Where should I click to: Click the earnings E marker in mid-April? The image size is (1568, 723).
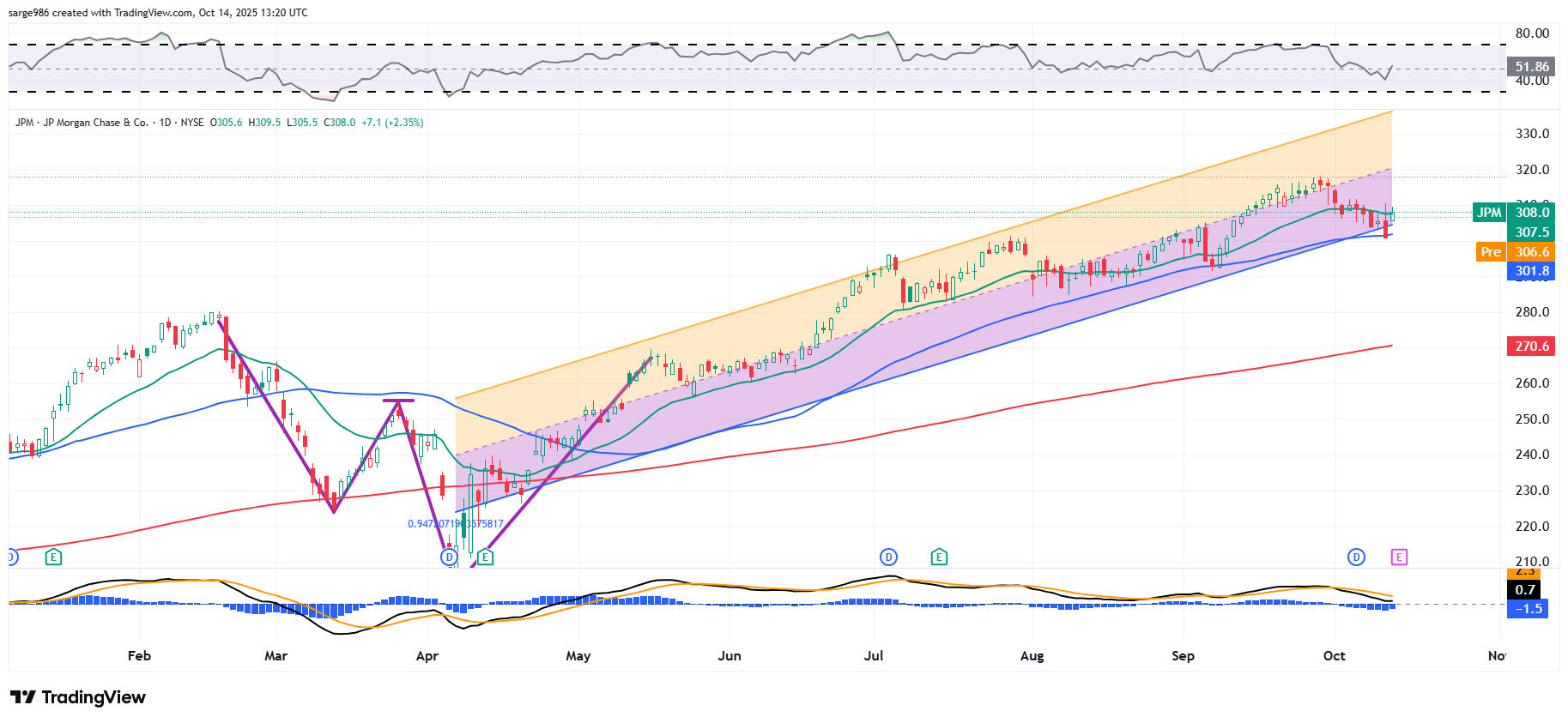(485, 557)
